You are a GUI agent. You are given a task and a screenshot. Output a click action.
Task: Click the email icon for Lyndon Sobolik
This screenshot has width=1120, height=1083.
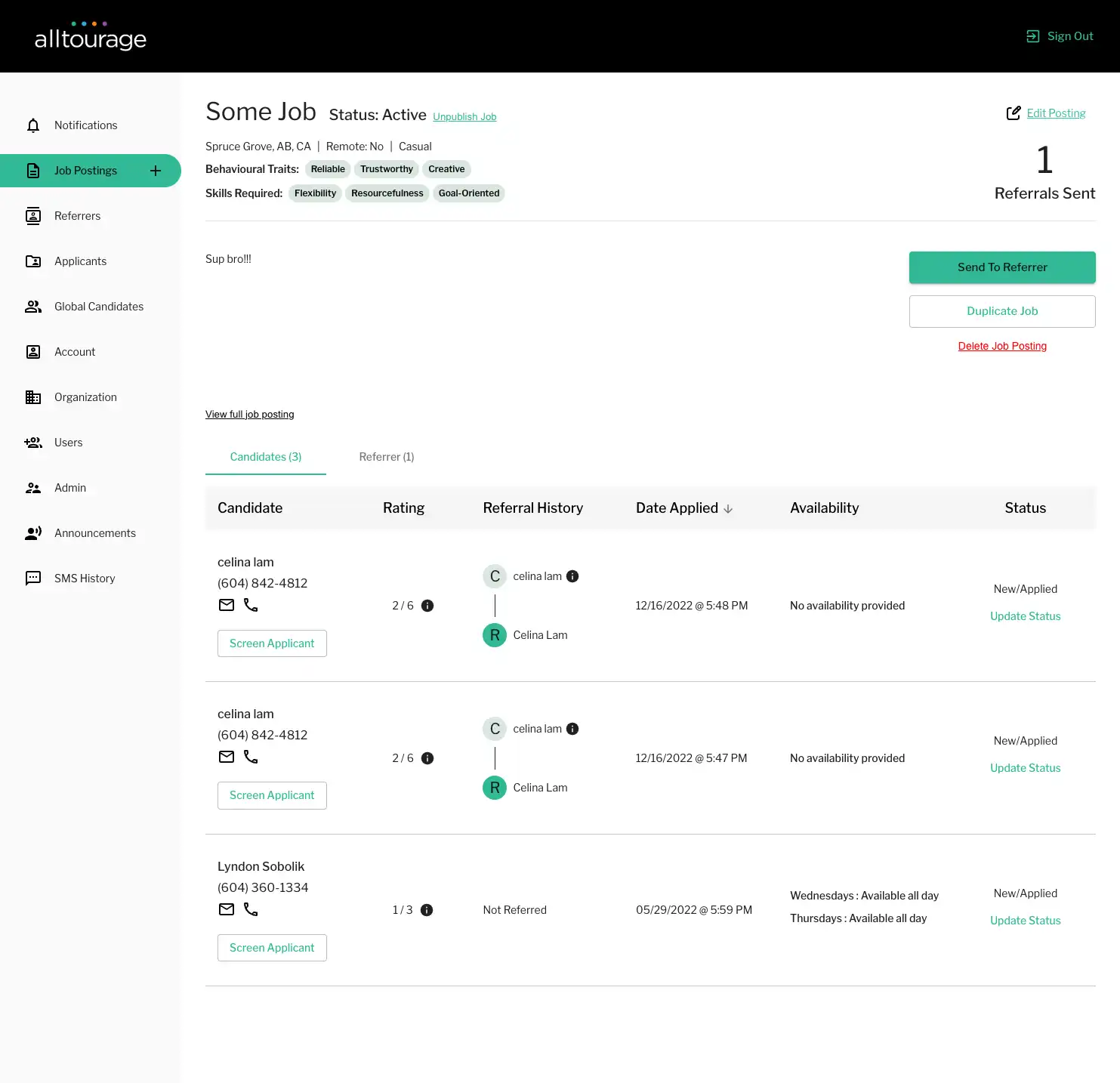[227, 909]
